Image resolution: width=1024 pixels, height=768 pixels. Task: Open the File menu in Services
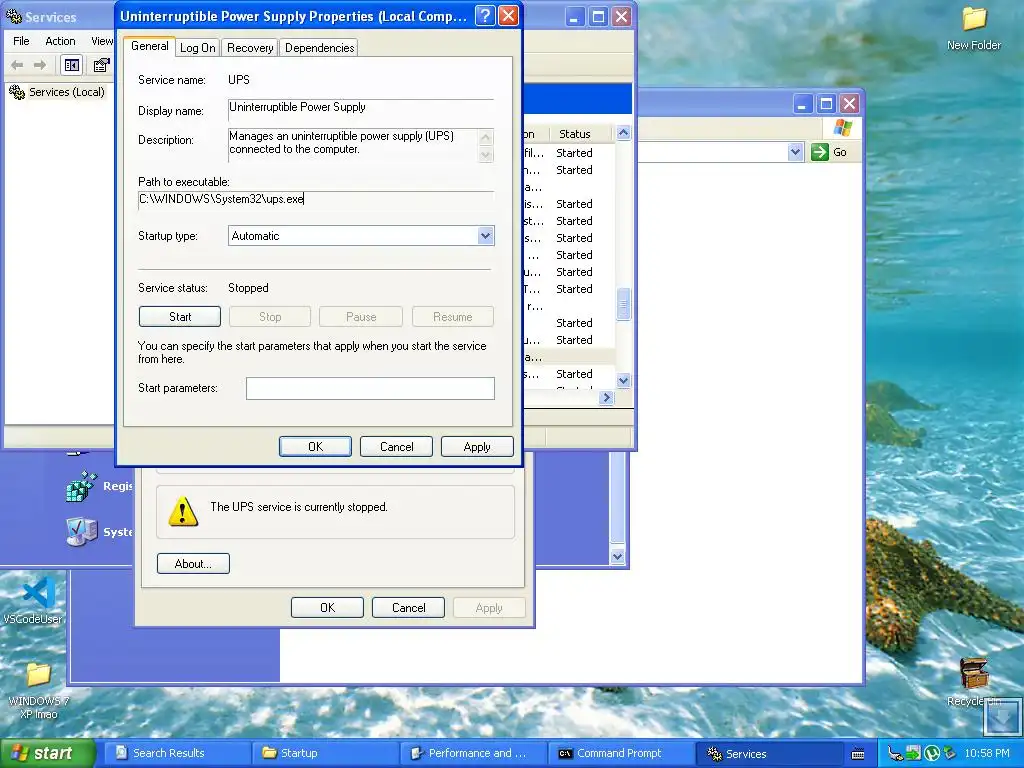pos(21,40)
